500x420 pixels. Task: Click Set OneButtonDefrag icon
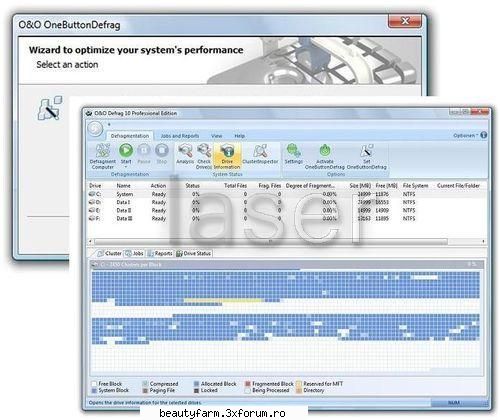coord(367,151)
